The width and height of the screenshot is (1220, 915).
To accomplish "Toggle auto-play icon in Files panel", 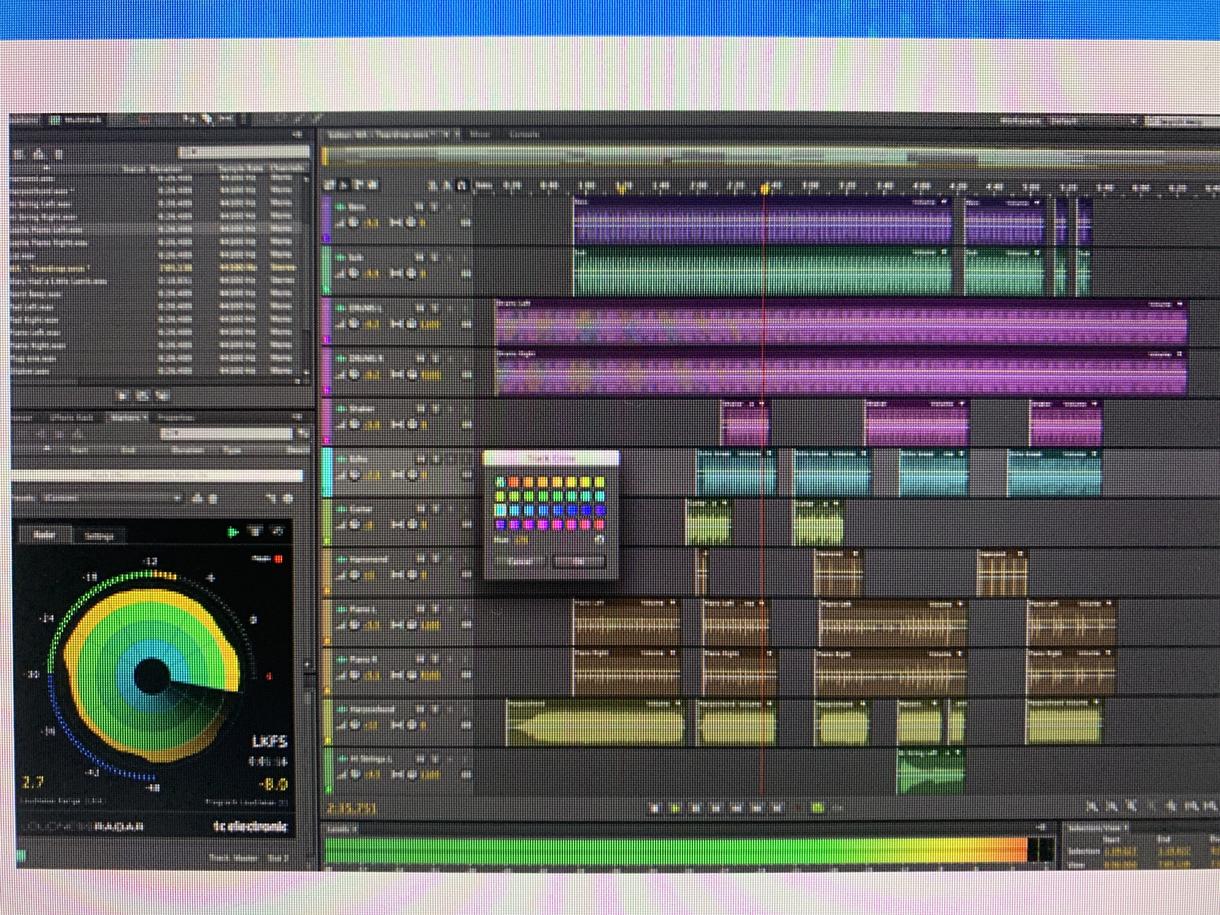I will click(x=162, y=396).
